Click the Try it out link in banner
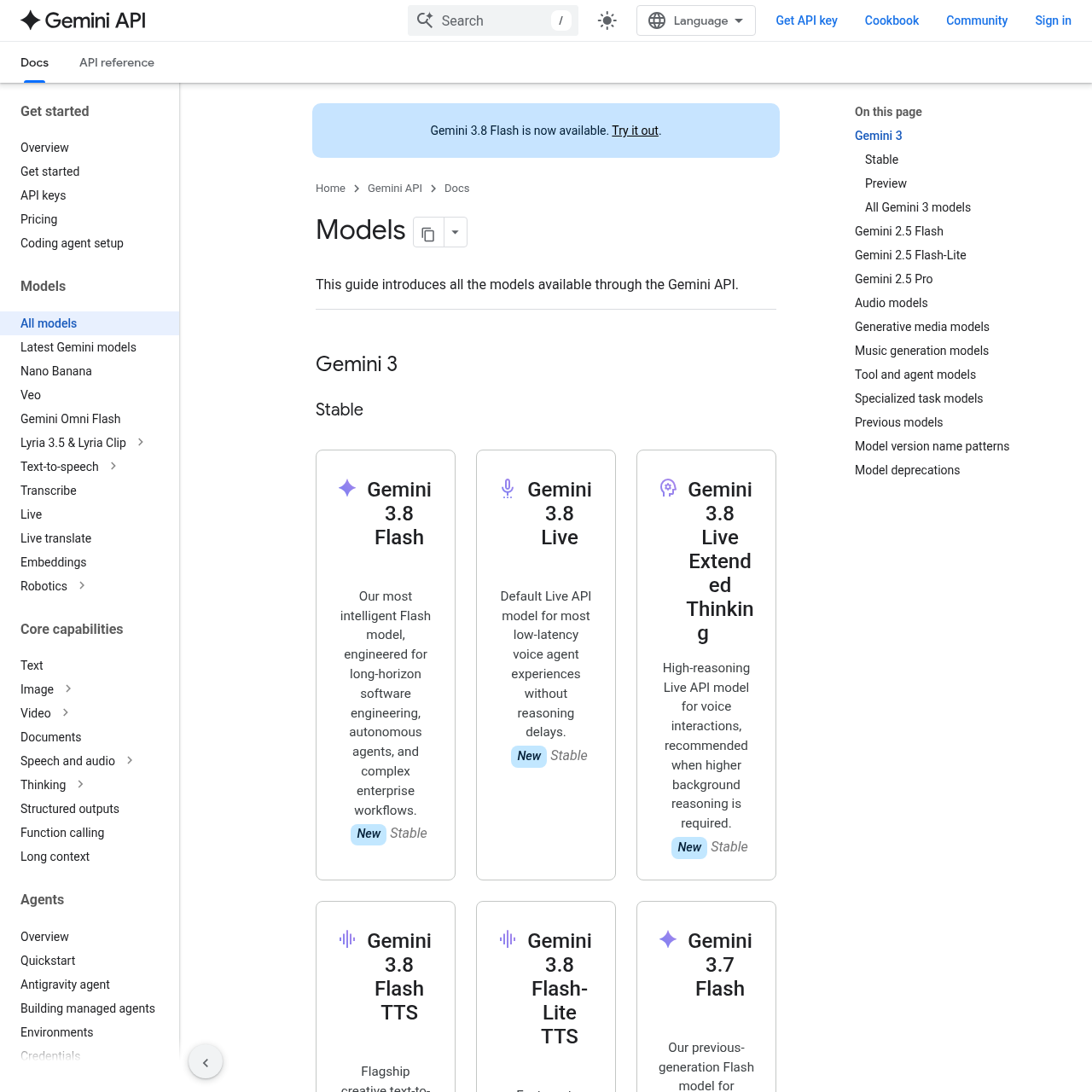1092x1092 pixels. pyautogui.click(x=635, y=131)
